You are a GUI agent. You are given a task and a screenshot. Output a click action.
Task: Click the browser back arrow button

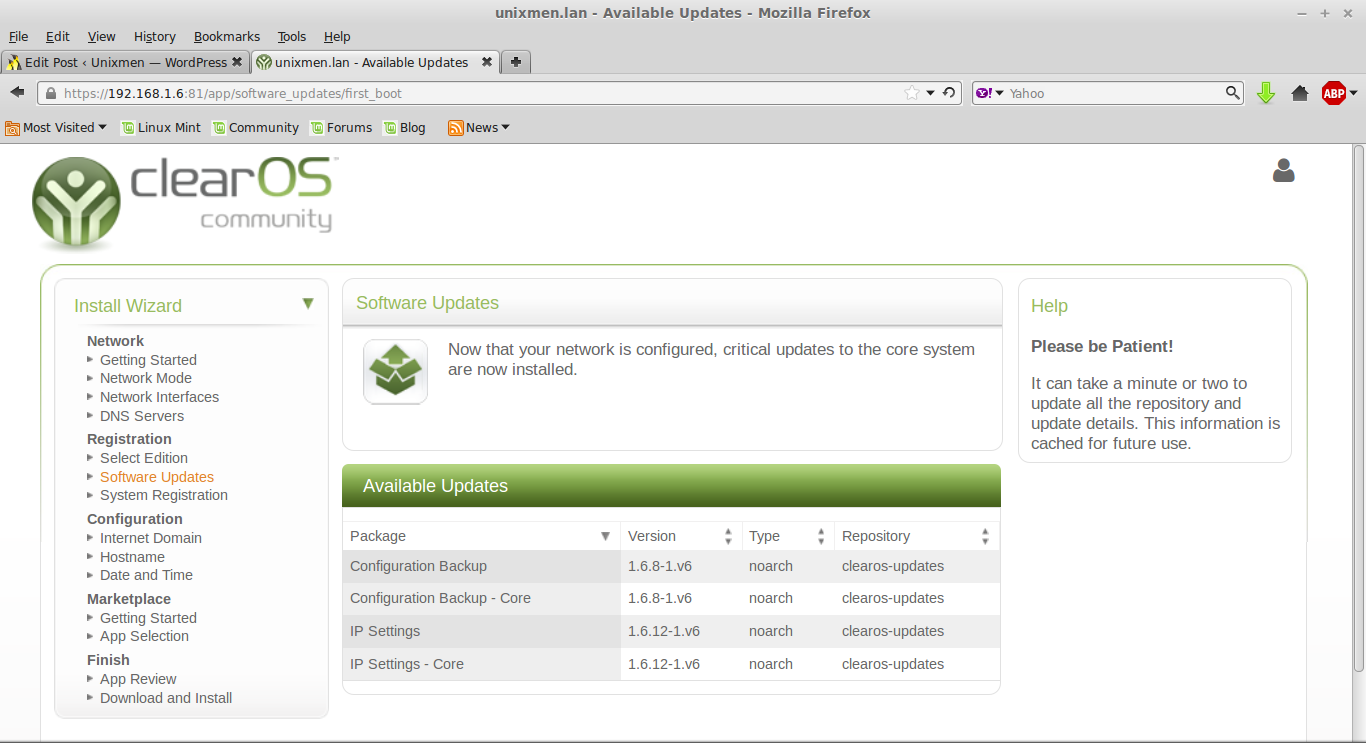17,93
